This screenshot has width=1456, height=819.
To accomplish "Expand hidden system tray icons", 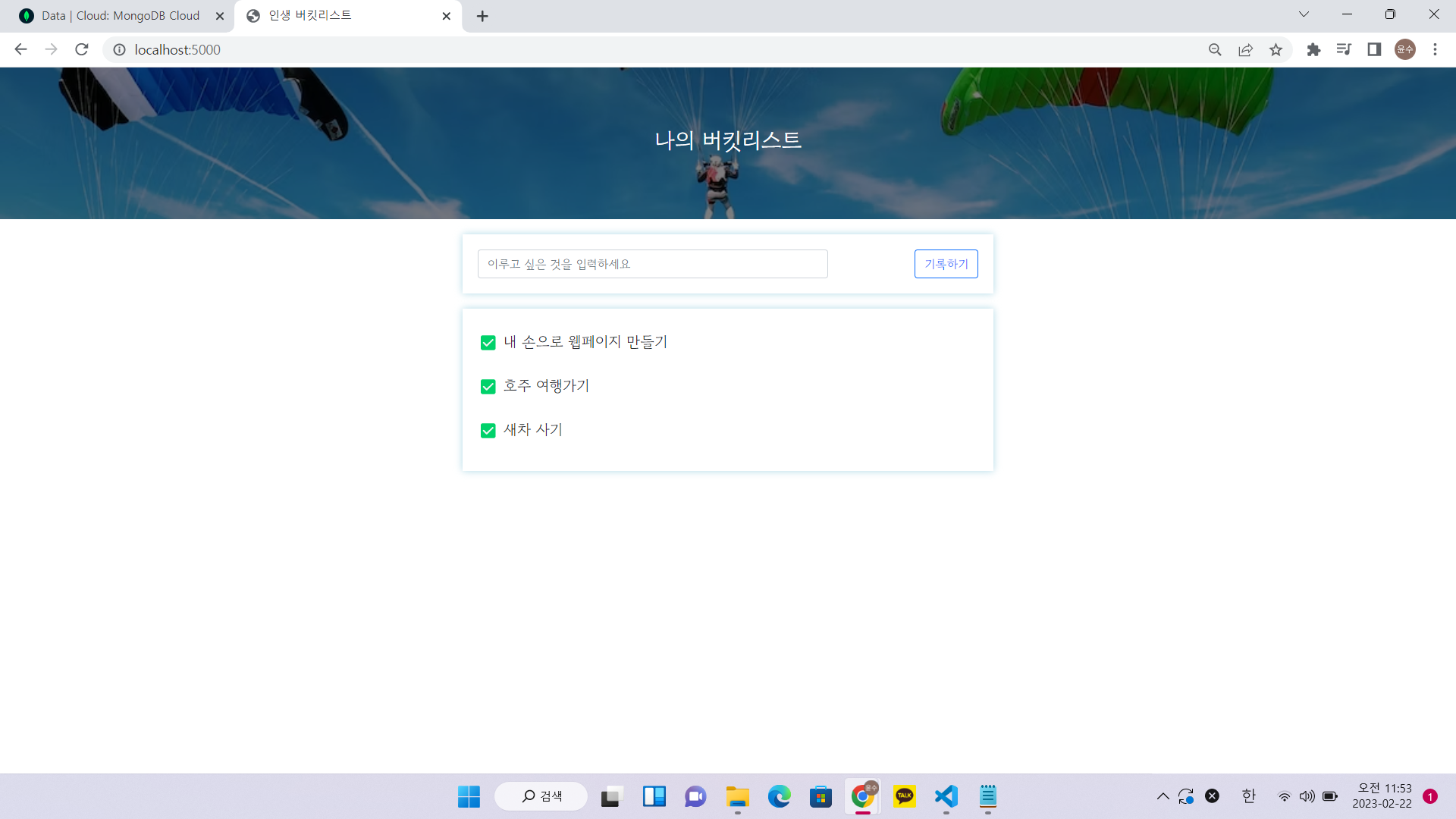I will (x=1163, y=796).
